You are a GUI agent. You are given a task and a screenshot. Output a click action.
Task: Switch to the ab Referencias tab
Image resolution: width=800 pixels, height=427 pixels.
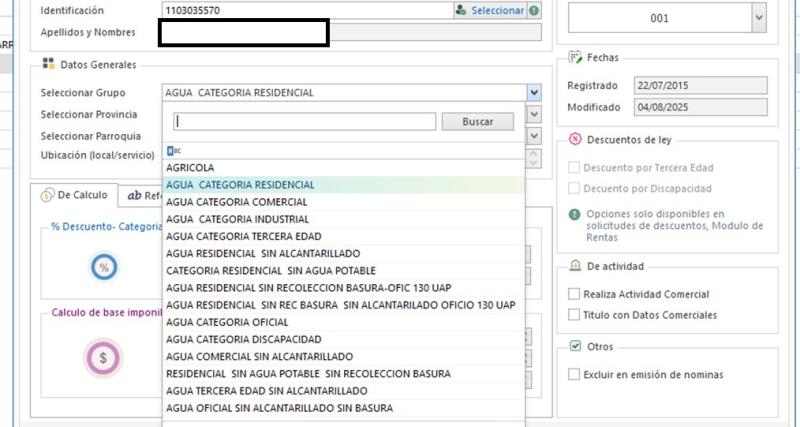point(141,196)
